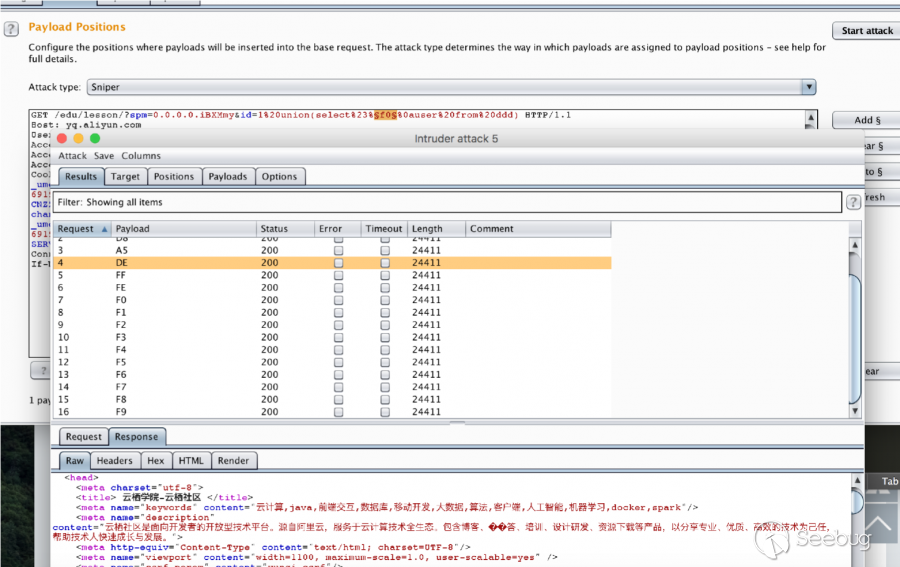The width and height of the screenshot is (900, 567).
Task: Close the Intruder attack 5 window
Action: tap(62, 139)
